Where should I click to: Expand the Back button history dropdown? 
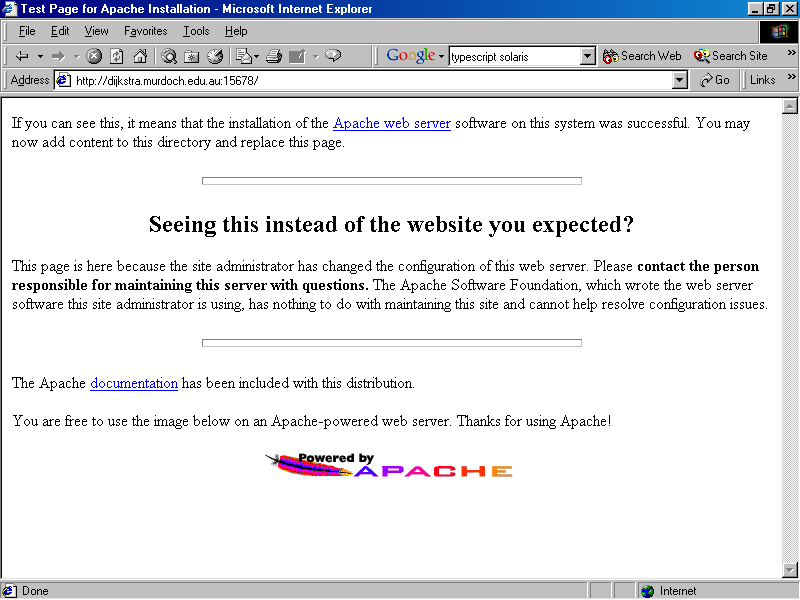click(40, 56)
